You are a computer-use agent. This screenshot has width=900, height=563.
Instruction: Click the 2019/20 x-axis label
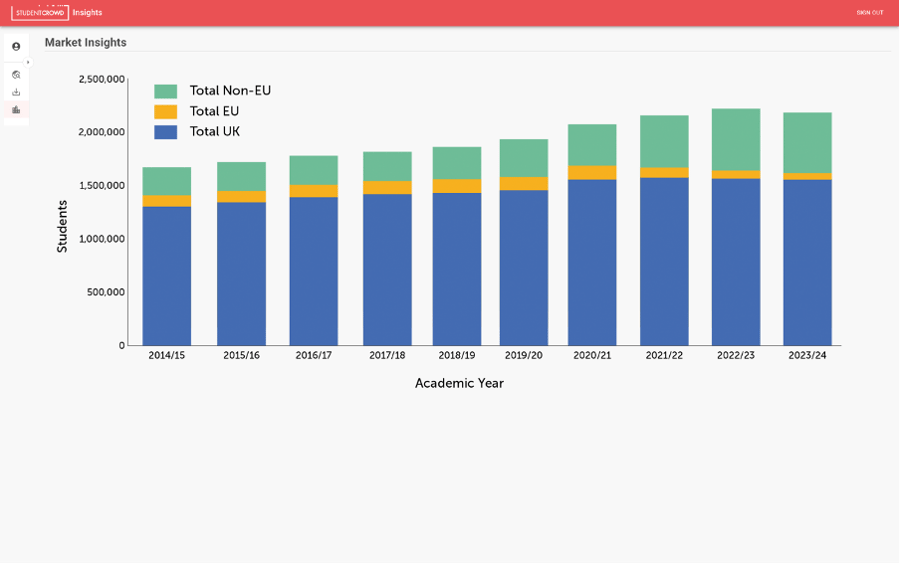(x=524, y=356)
